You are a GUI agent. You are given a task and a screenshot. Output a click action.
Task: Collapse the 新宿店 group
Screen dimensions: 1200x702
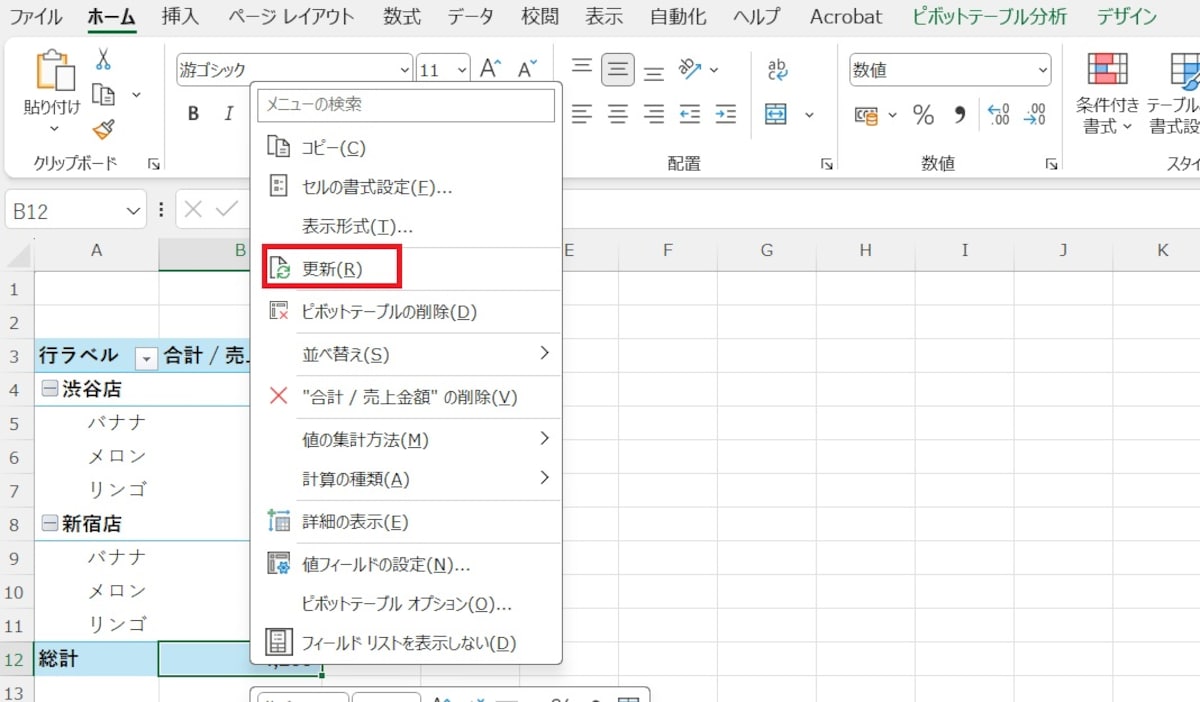click(49, 524)
